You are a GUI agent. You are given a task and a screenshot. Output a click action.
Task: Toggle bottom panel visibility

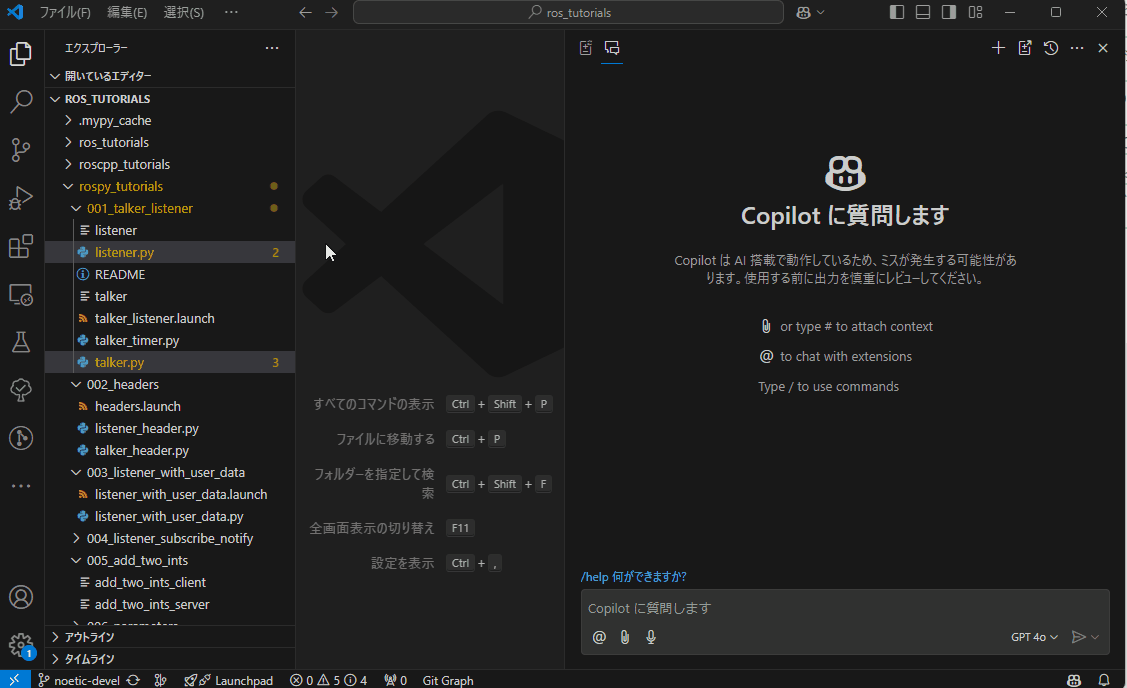coord(923,12)
